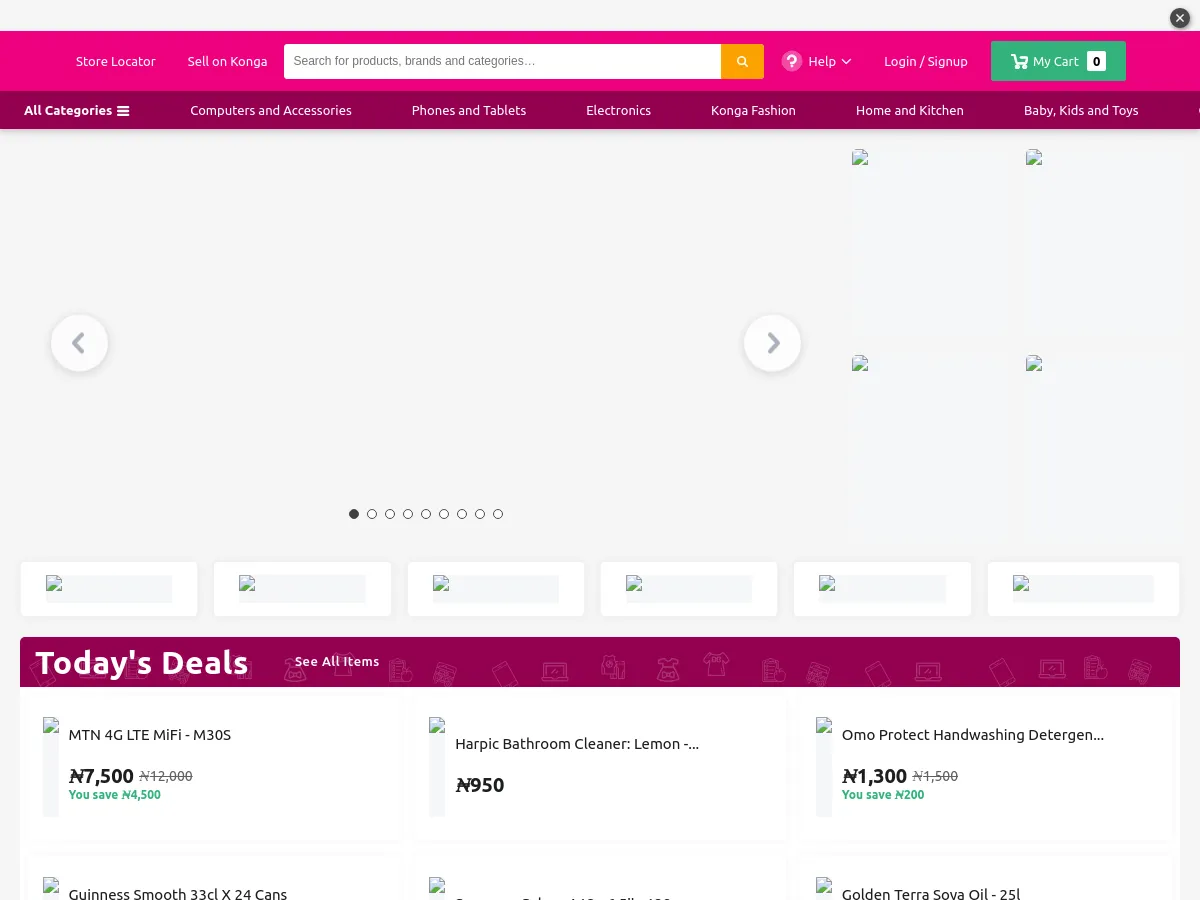Switch to Konga Fashion
Screen dimensions: 1200x900
[753, 110]
